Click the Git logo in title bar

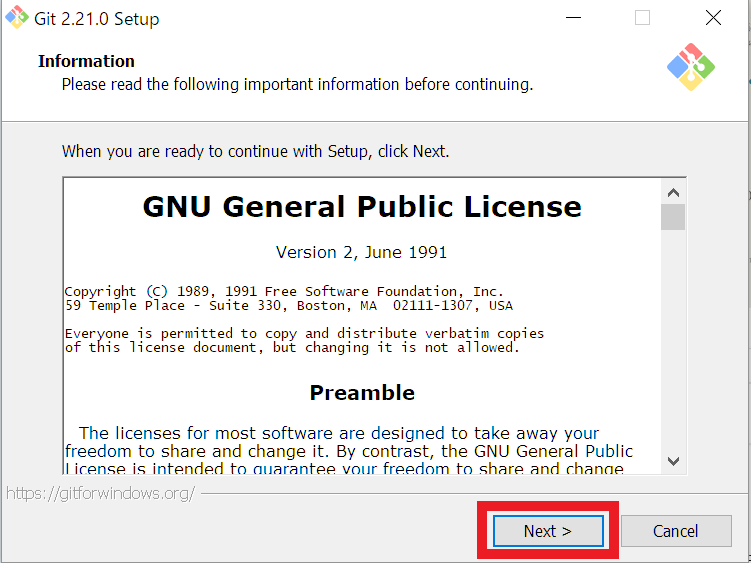(x=17, y=17)
